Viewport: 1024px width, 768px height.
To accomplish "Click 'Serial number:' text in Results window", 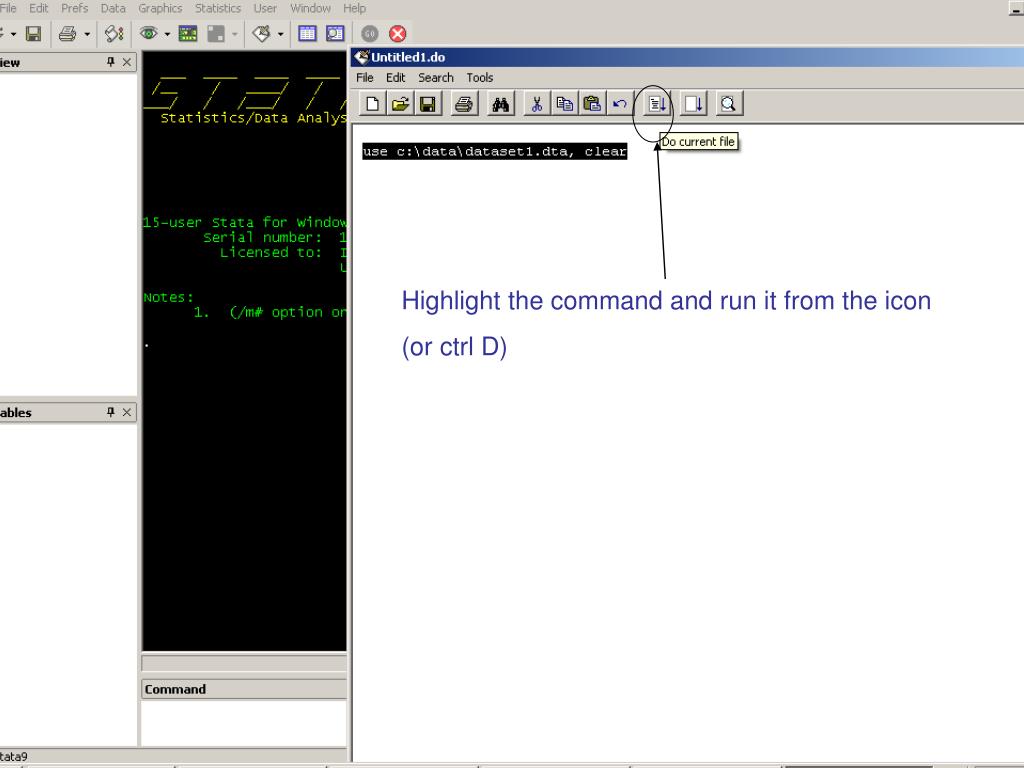I will point(263,237).
